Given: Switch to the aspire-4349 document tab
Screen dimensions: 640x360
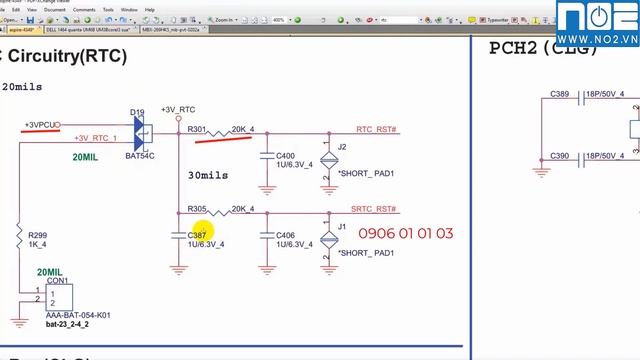Looking at the screenshot, I should [x=24, y=30].
